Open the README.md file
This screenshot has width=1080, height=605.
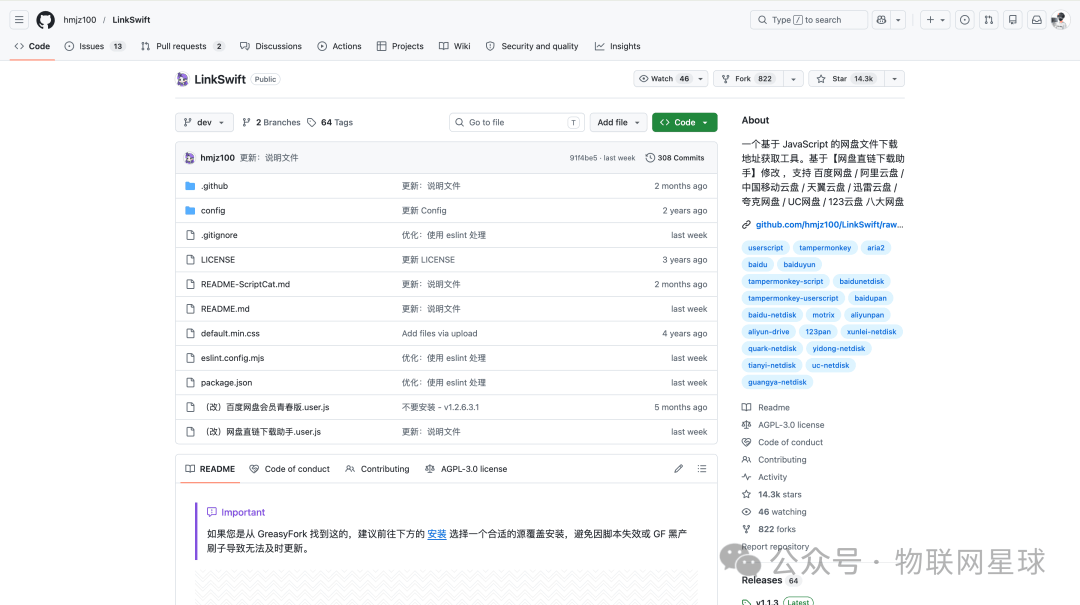[225, 309]
